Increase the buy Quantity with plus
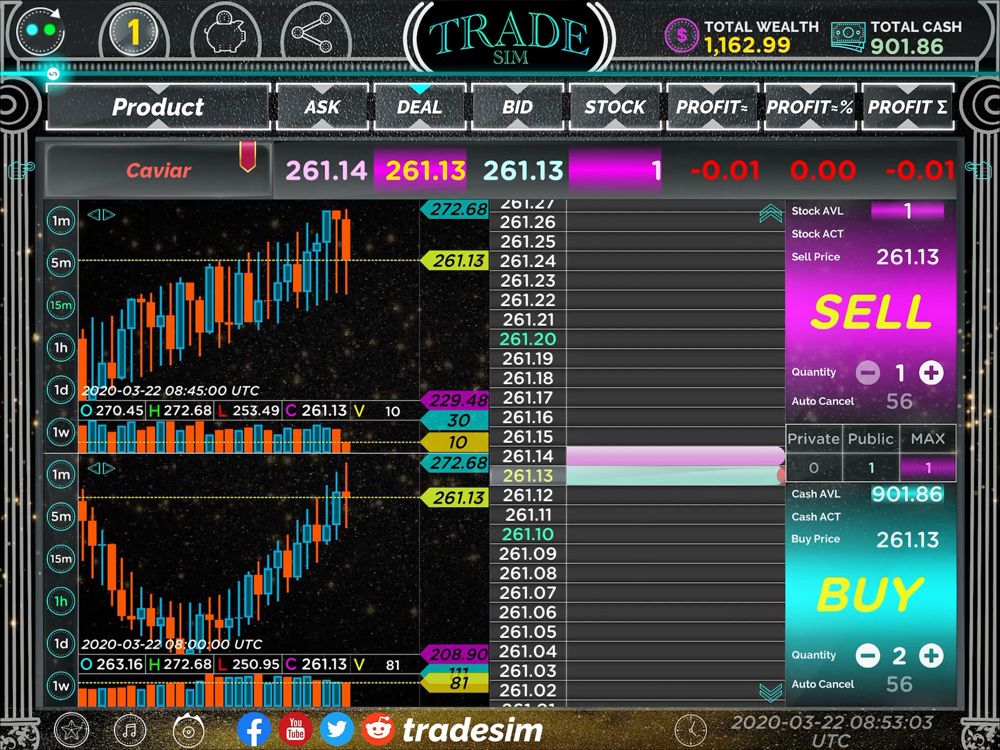 [x=931, y=655]
